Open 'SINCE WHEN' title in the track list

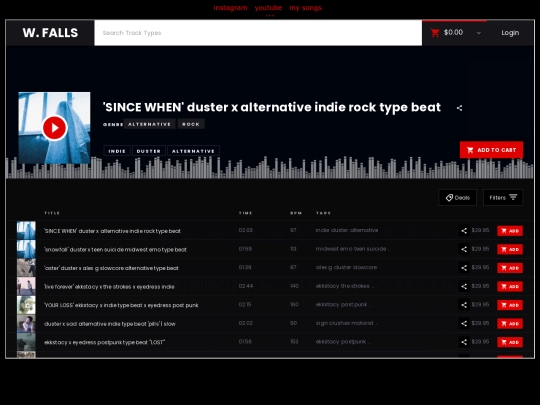(x=112, y=231)
